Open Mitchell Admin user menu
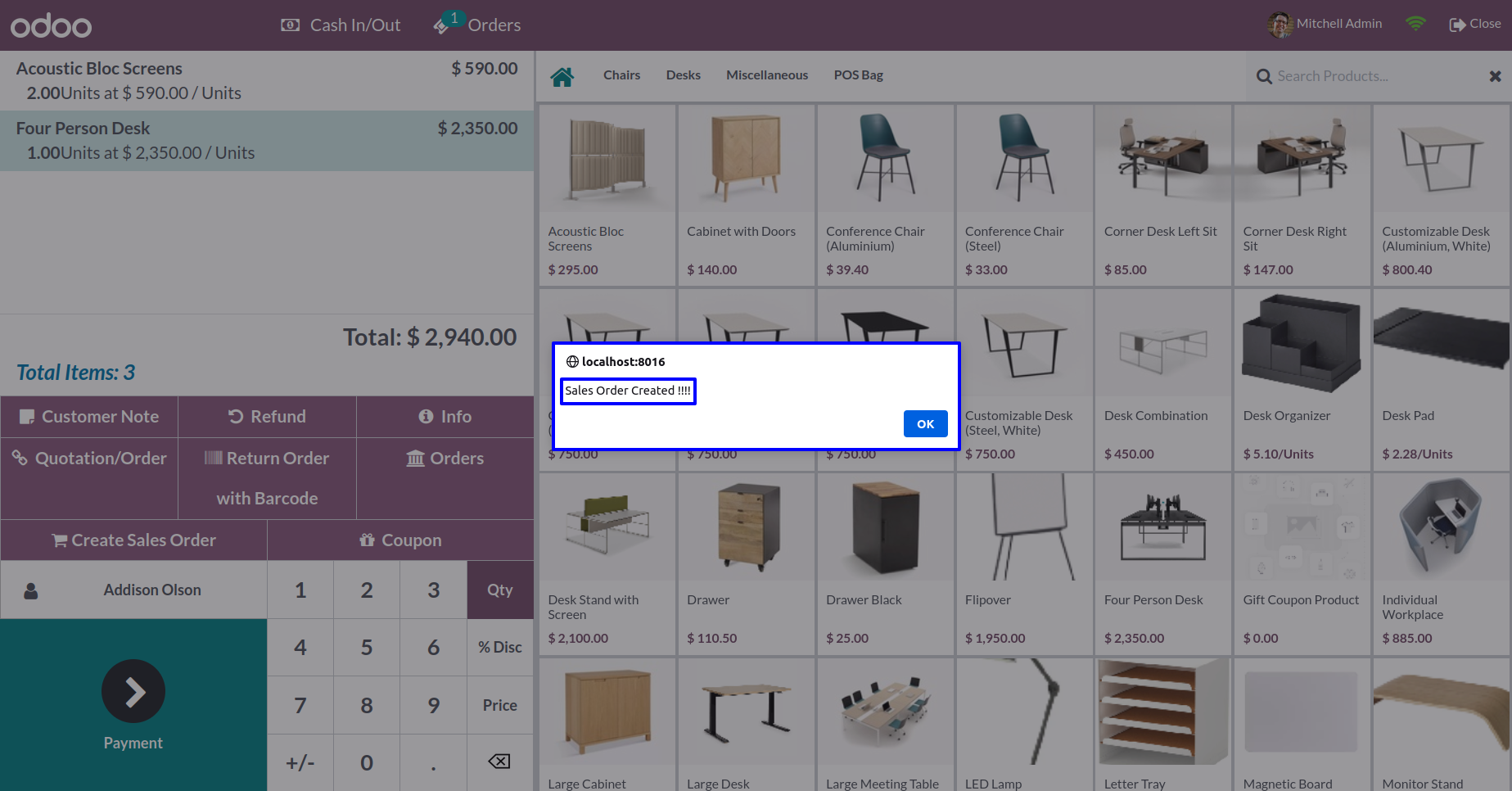 click(1325, 24)
